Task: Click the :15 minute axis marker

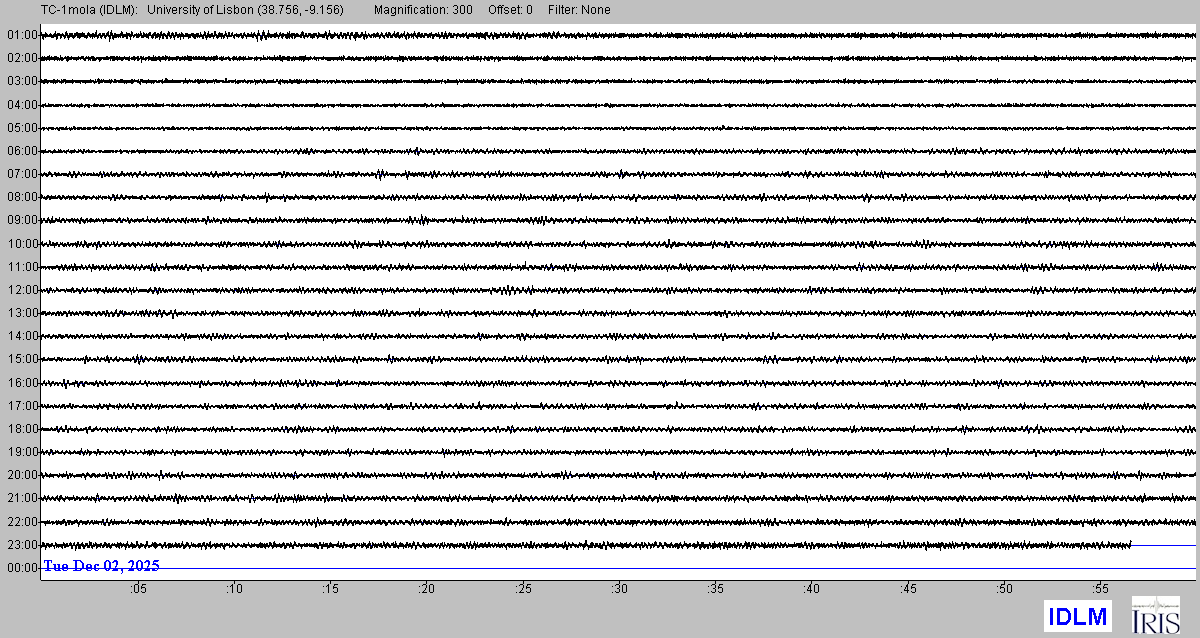Action: tap(331, 589)
